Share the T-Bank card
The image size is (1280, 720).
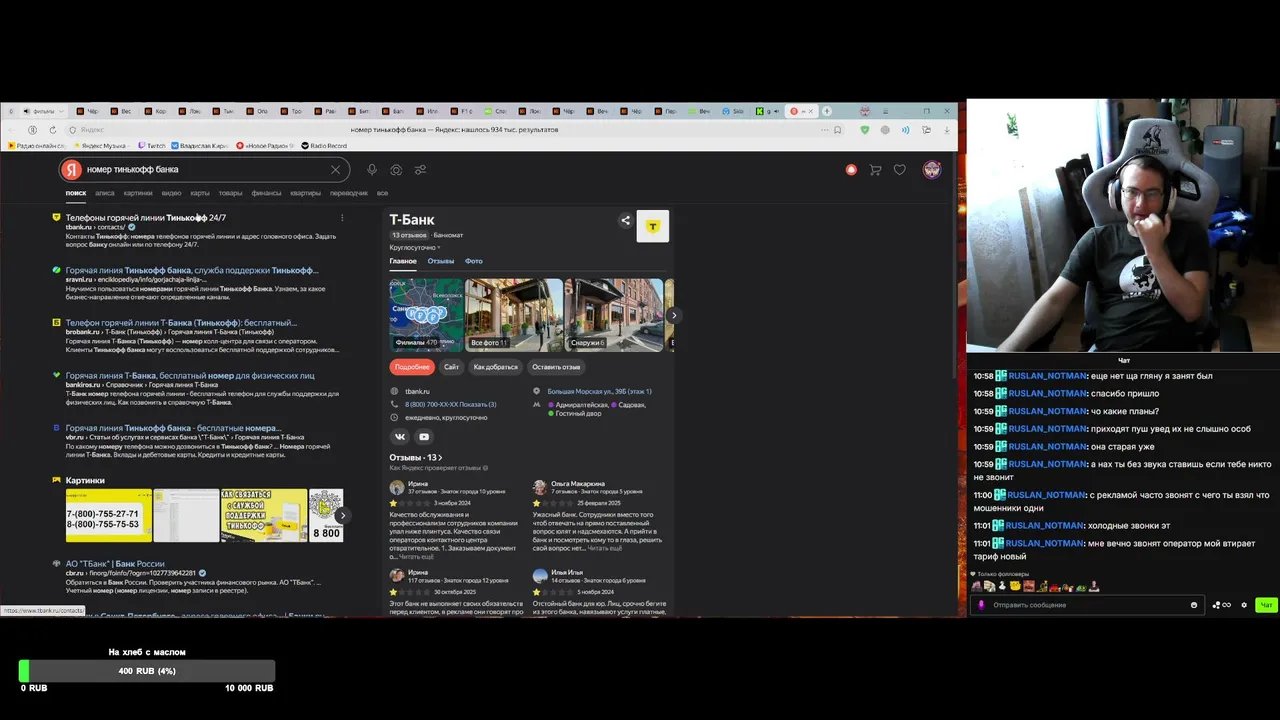pos(625,221)
